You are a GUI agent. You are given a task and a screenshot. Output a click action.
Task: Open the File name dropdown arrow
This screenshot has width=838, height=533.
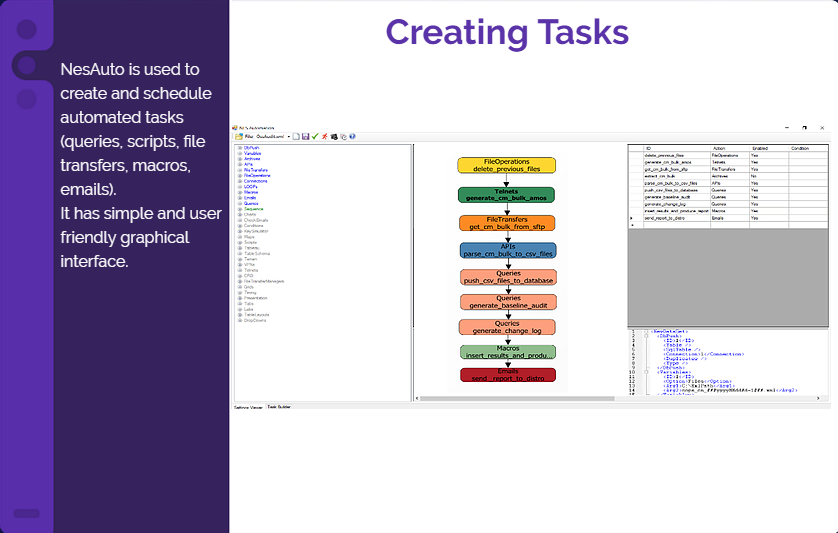point(289,137)
